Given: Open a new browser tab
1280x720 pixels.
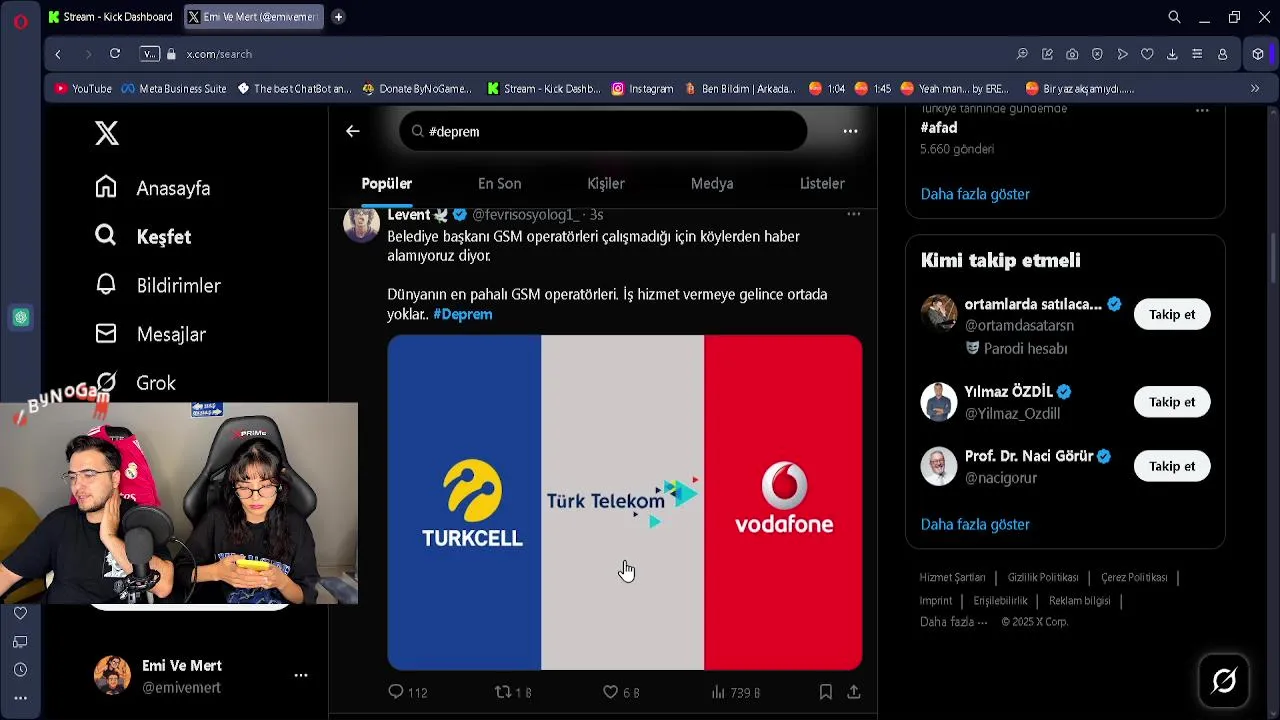Looking at the screenshot, I should [x=338, y=17].
